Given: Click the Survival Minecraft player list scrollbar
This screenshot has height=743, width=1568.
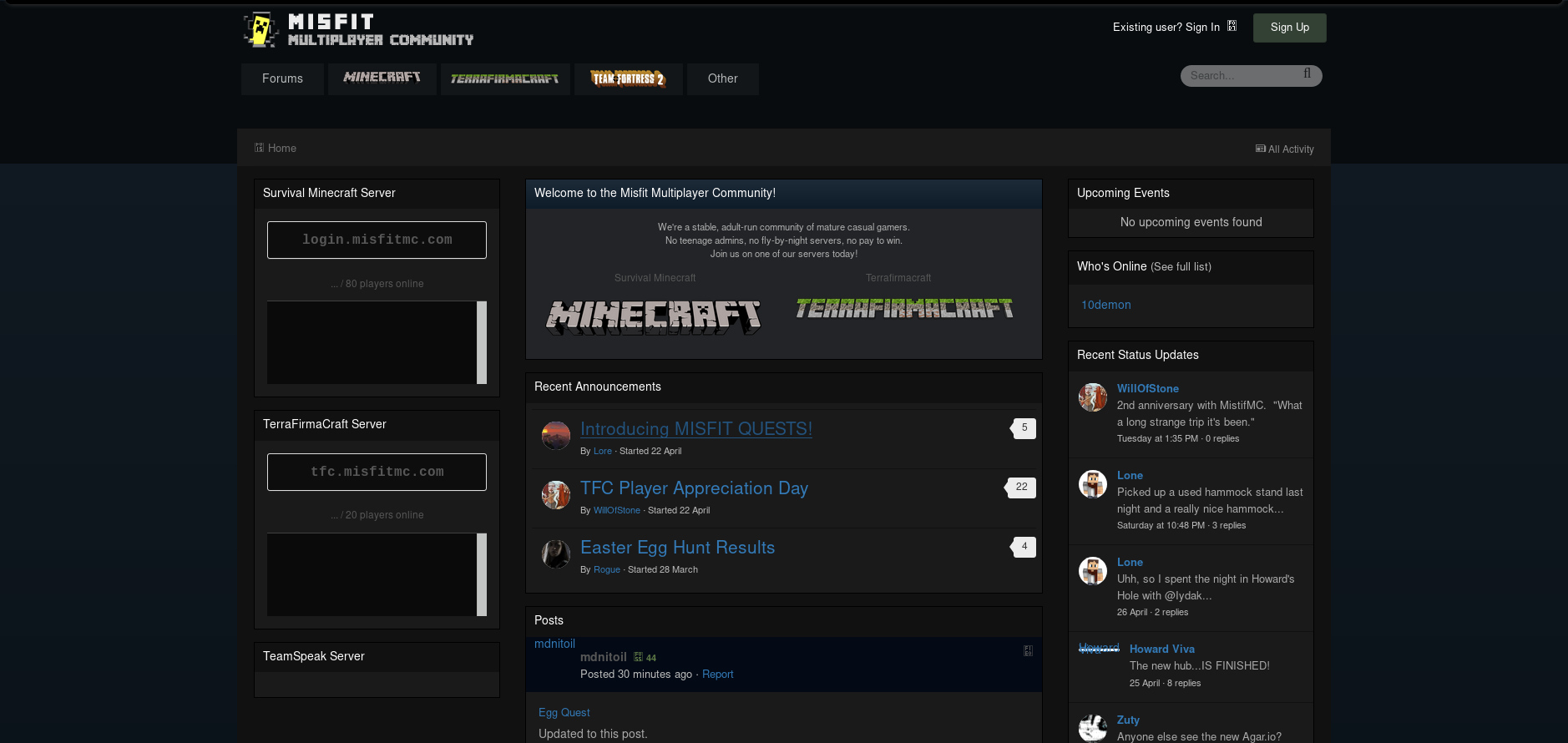Looking at the screenshot, I should pos(482,342).
